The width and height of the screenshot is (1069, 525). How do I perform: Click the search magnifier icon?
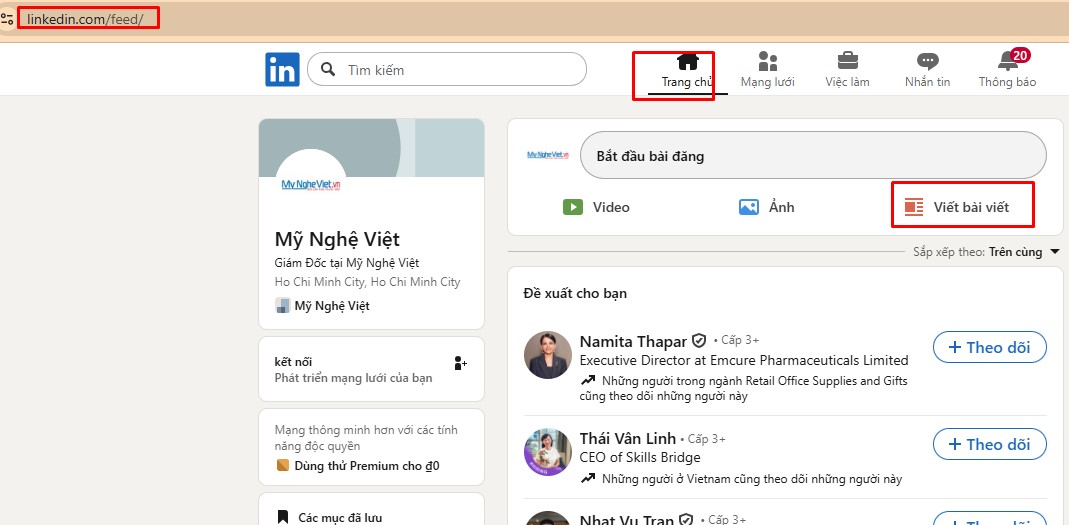[328, 70]
